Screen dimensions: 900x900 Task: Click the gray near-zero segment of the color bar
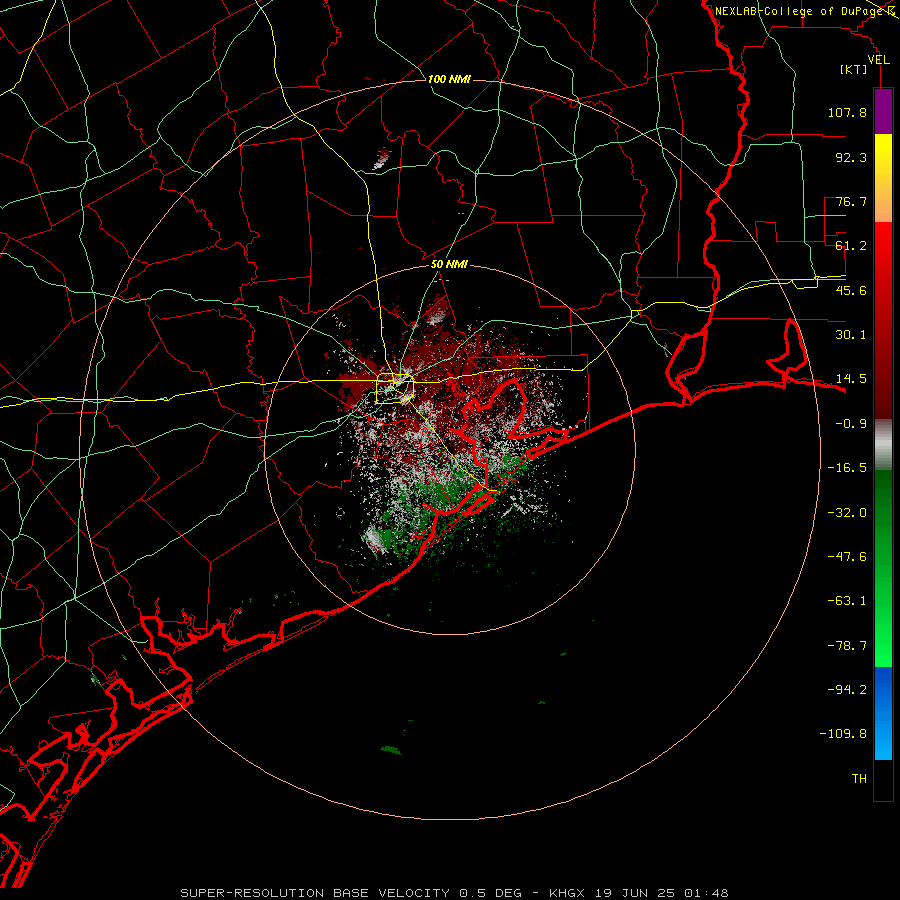tap(883, 444)
